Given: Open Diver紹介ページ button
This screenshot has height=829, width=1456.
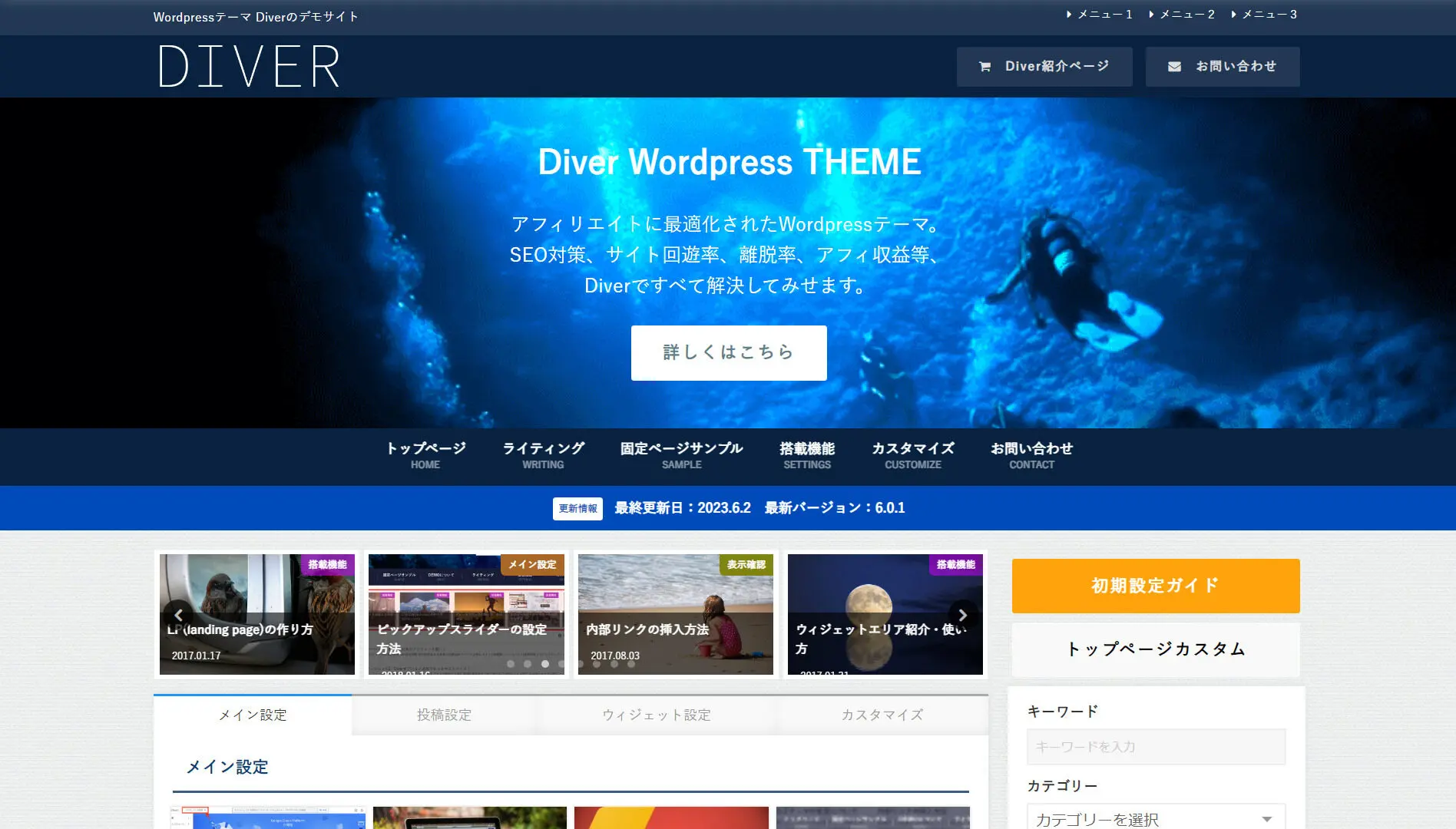Looking at the screenshot, I should pyautogui.click(x=1044, y=67).
